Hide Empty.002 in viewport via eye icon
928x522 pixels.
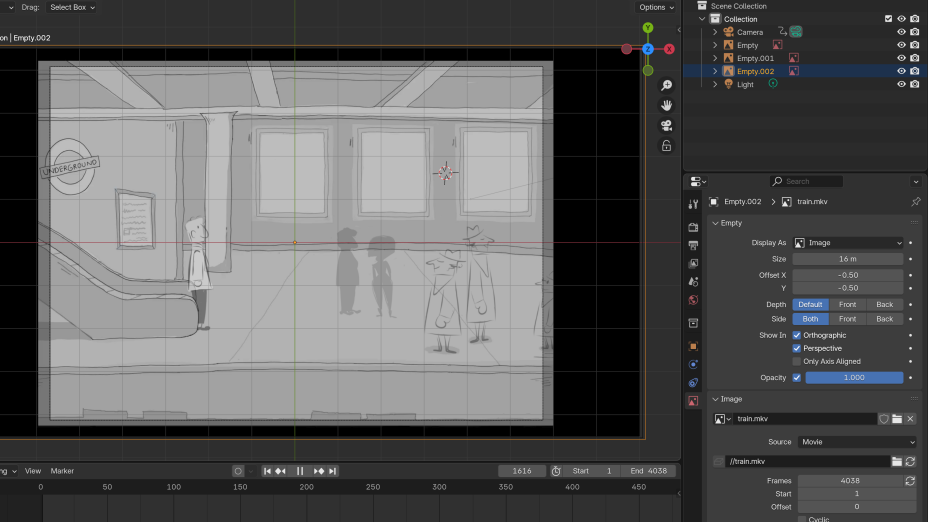pos(901,71)
